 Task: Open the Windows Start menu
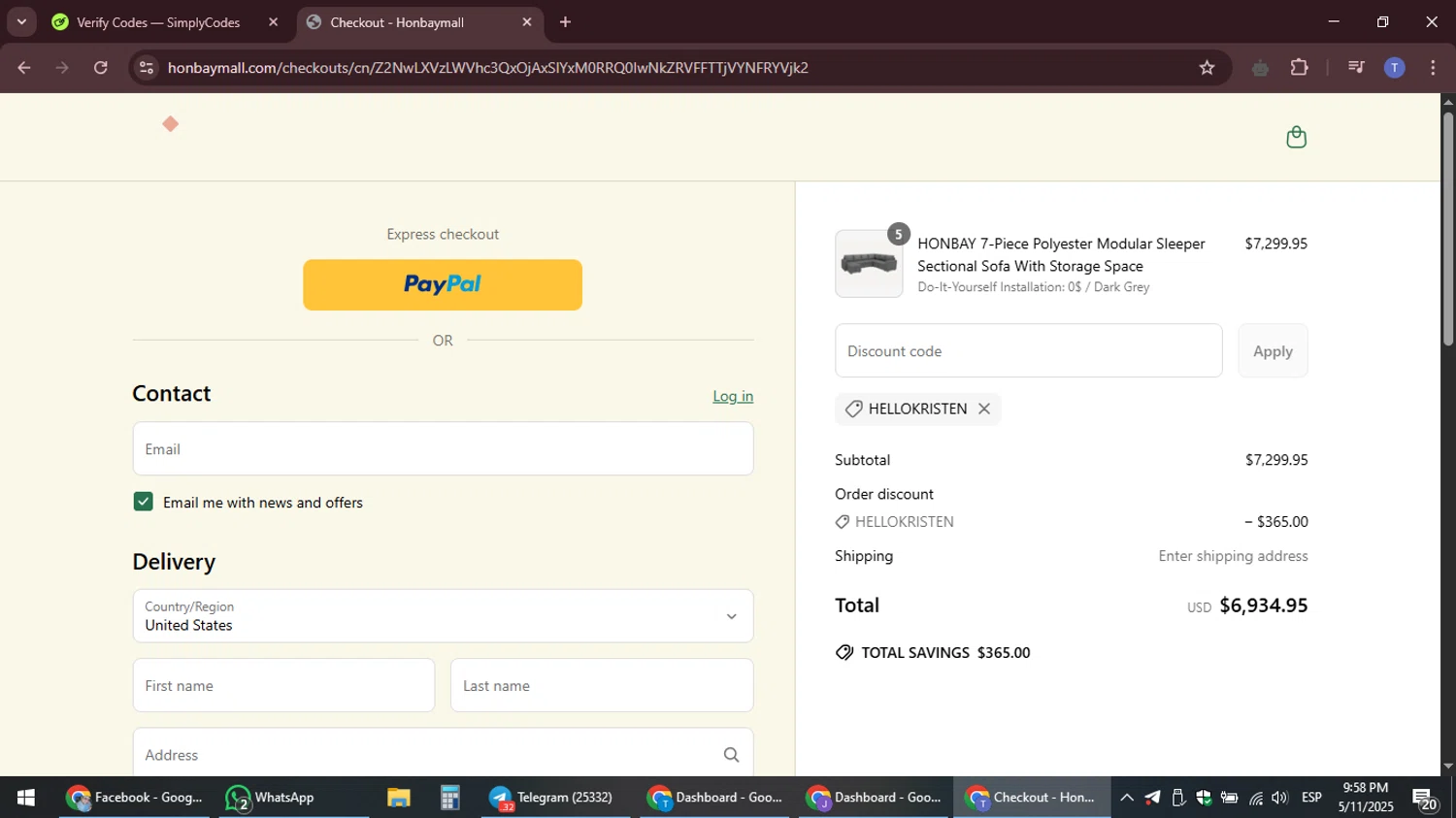pos(26,798)
